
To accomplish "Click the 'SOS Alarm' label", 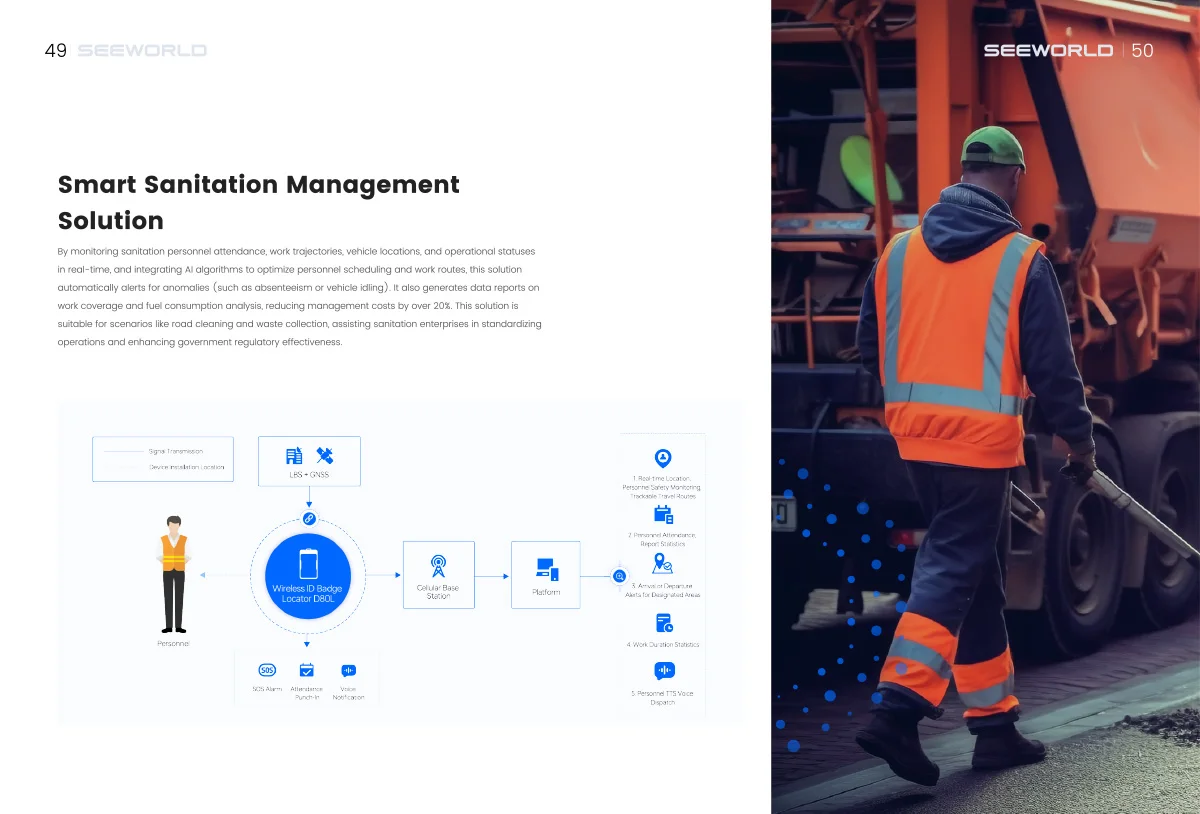I will tap(267, 689).
